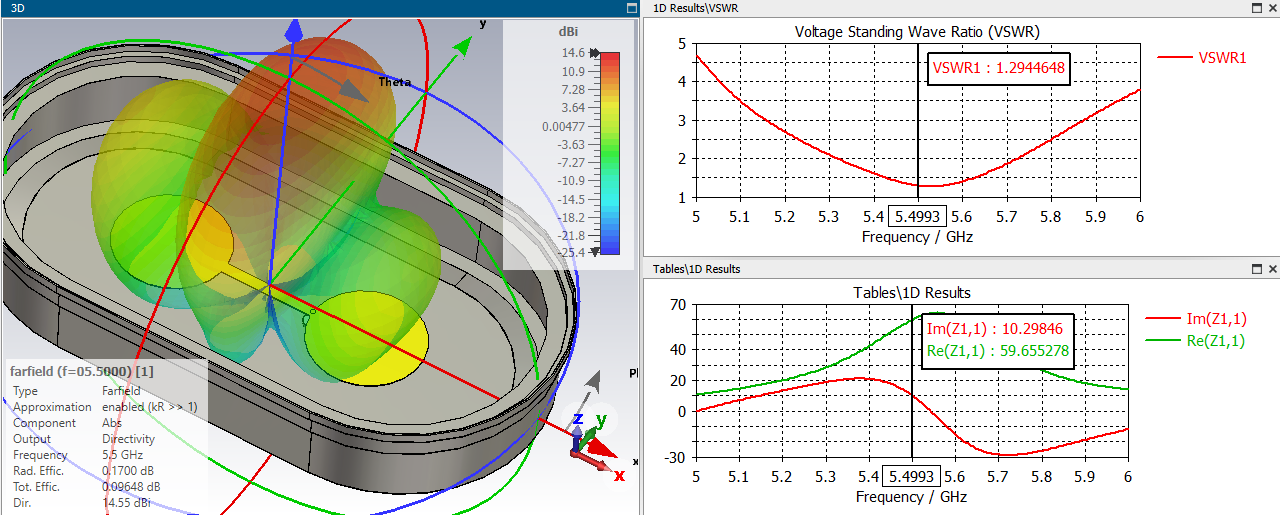Viewport: 1280px width, 515px height.
Task: Close the Tables\1D Results window
Action: click(1272, 269)
